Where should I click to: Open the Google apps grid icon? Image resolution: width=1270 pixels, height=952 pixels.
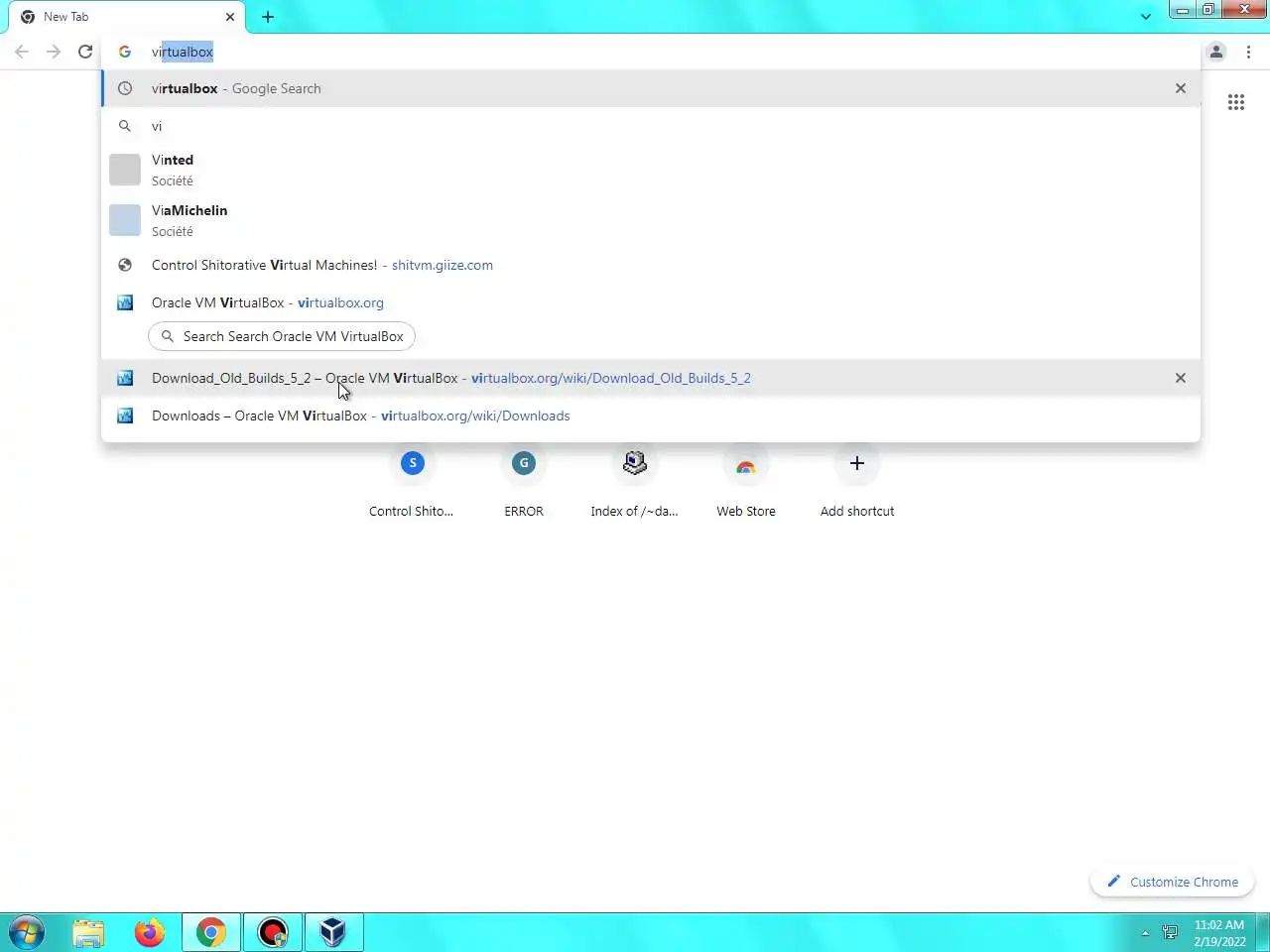coord(1236,102)
